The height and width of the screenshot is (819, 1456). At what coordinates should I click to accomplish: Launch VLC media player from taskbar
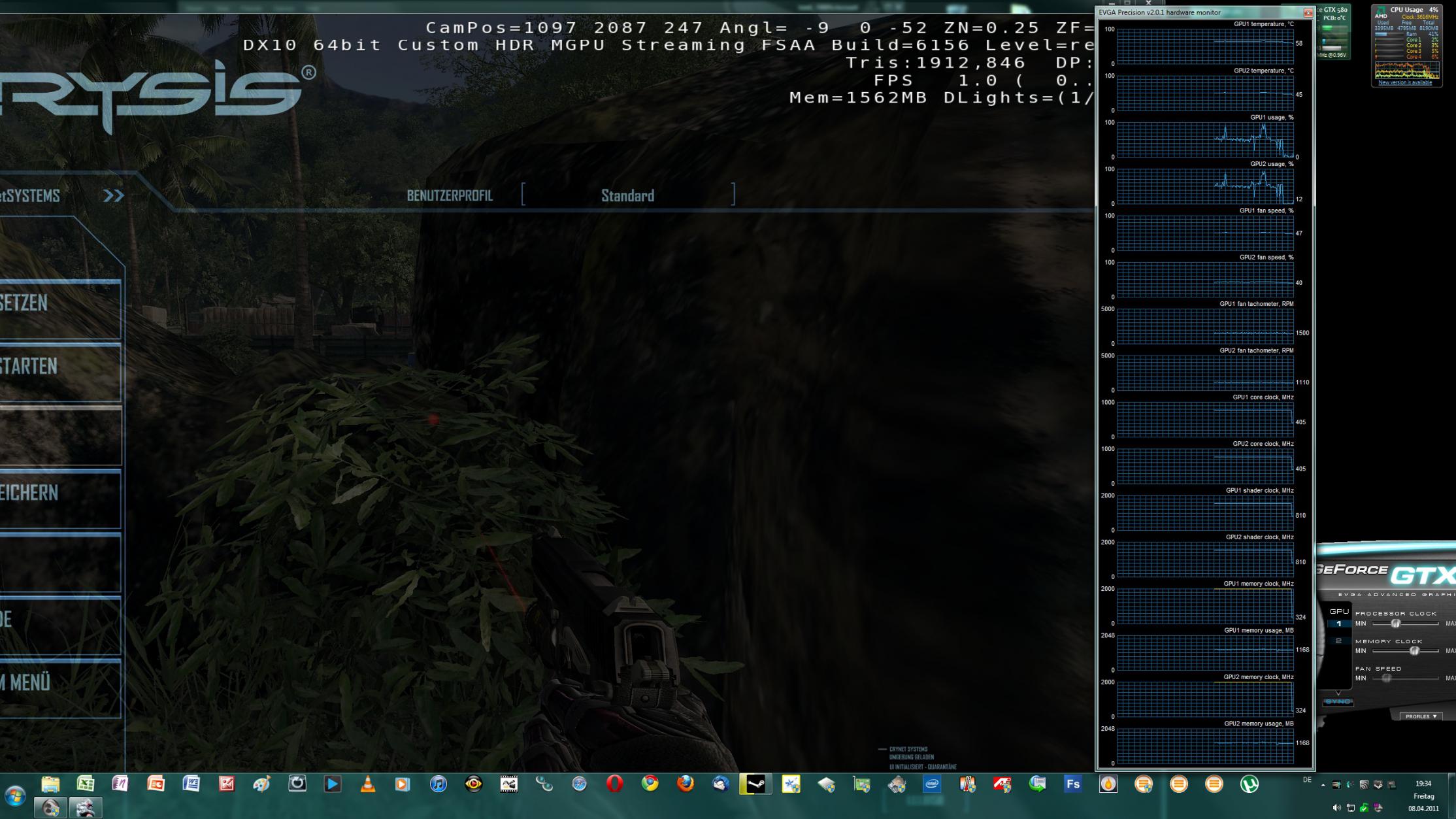[368, 784]
